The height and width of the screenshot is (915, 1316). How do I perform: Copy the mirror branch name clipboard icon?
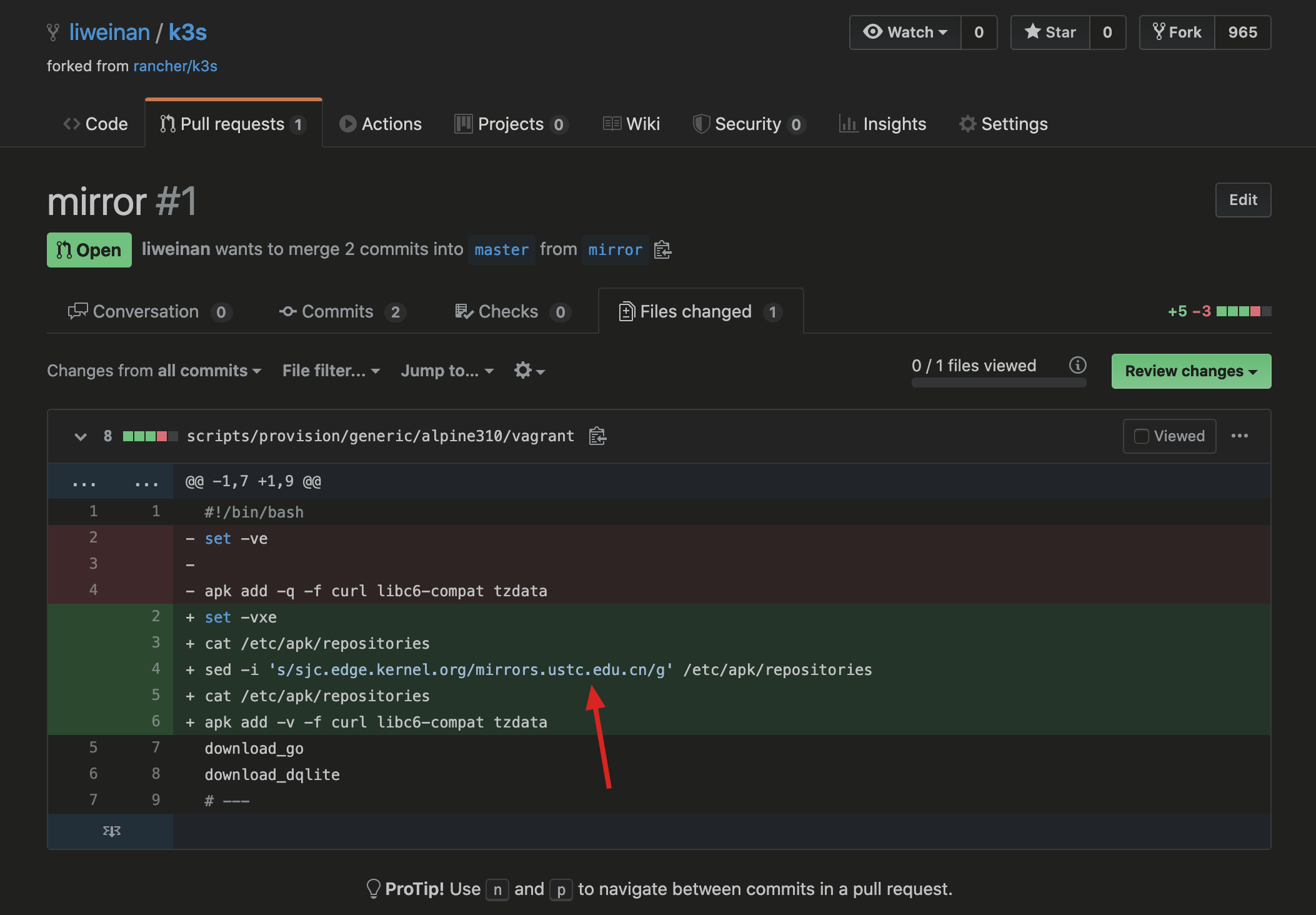coord(662,250)
